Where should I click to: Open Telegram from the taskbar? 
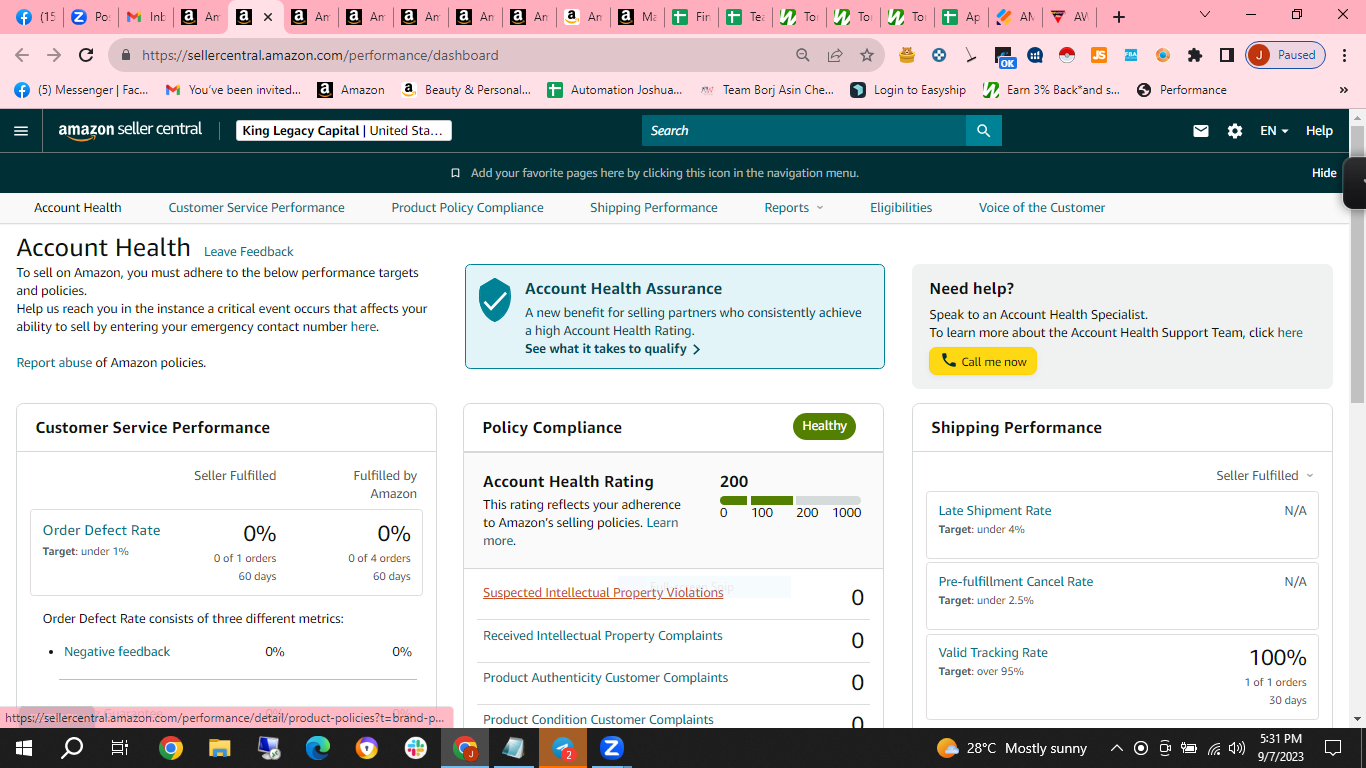(563, 748)
